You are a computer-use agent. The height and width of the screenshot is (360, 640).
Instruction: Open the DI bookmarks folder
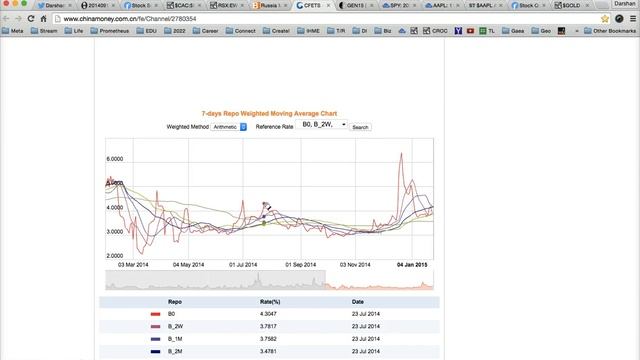click(x=360, y=31)
